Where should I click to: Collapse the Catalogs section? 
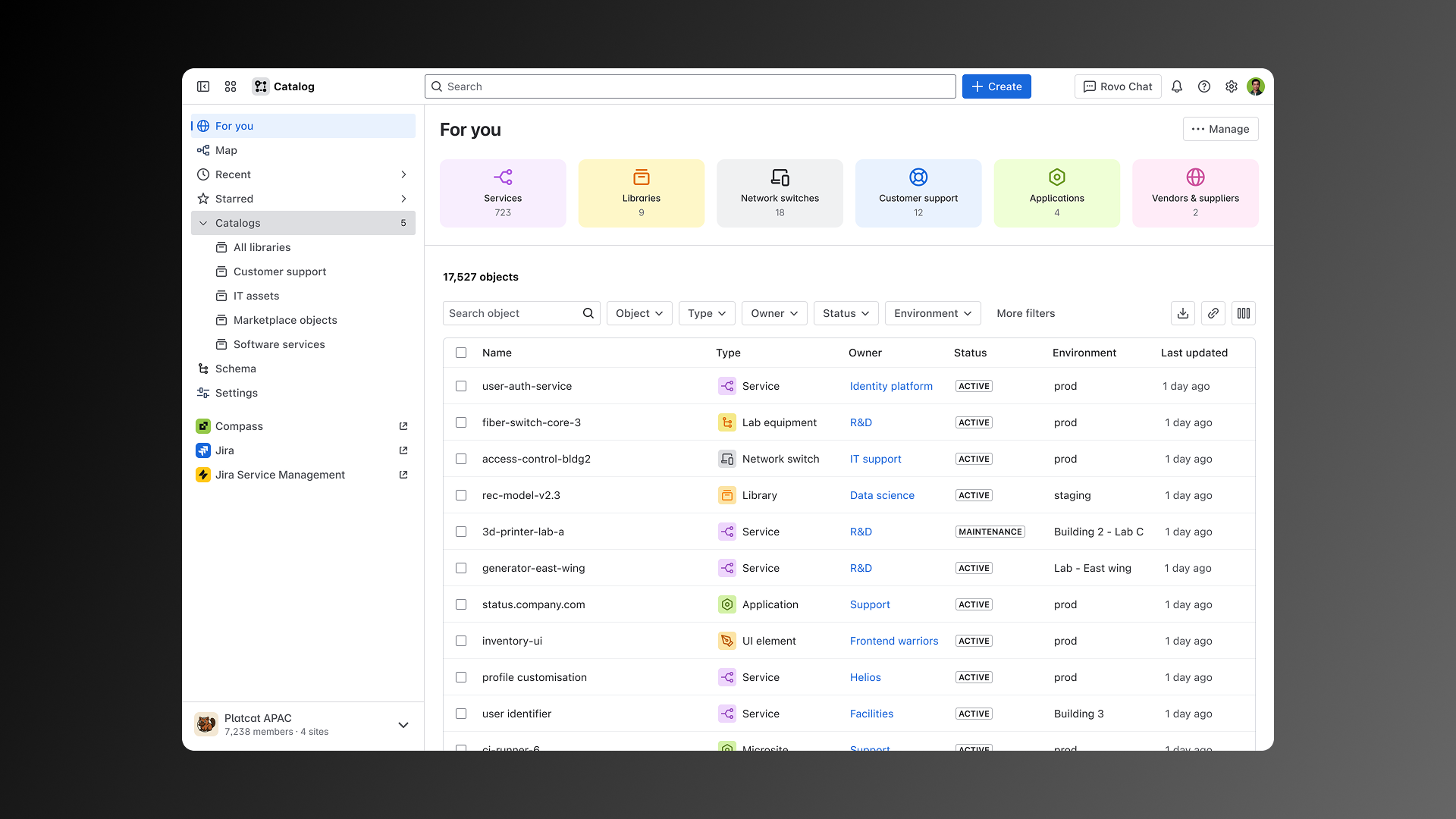203,223
